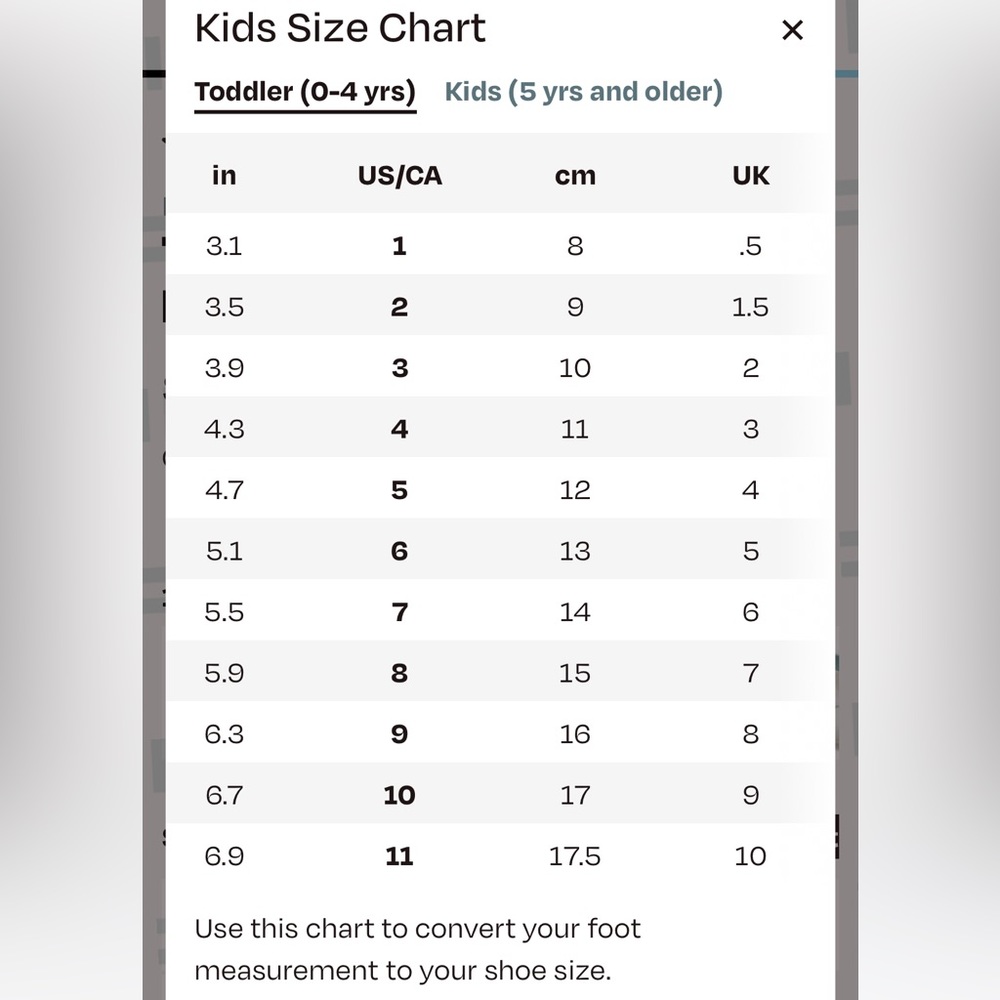Screen dimensions: 1000x1000
Task: Click the cm column header
Action: tap(574, 175)
